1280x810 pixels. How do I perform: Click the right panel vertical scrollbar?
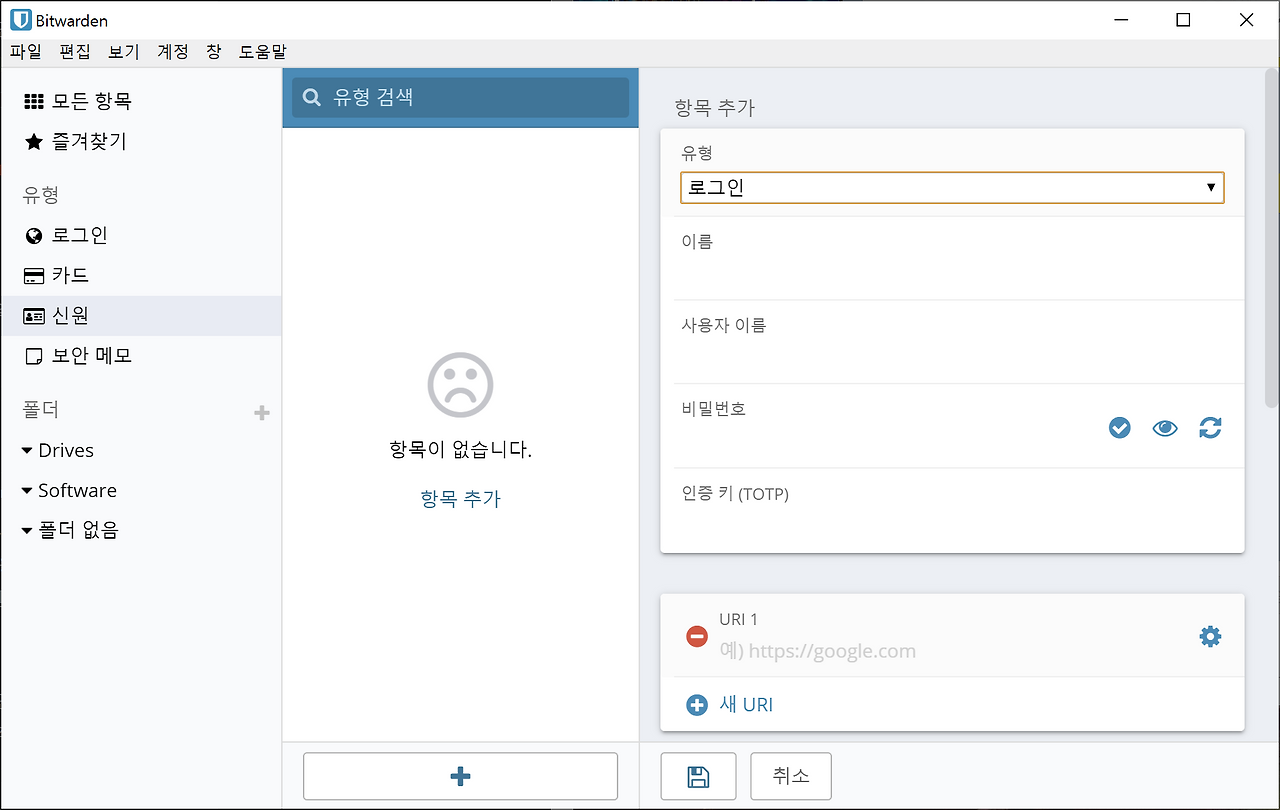[x=1272, y=240]
